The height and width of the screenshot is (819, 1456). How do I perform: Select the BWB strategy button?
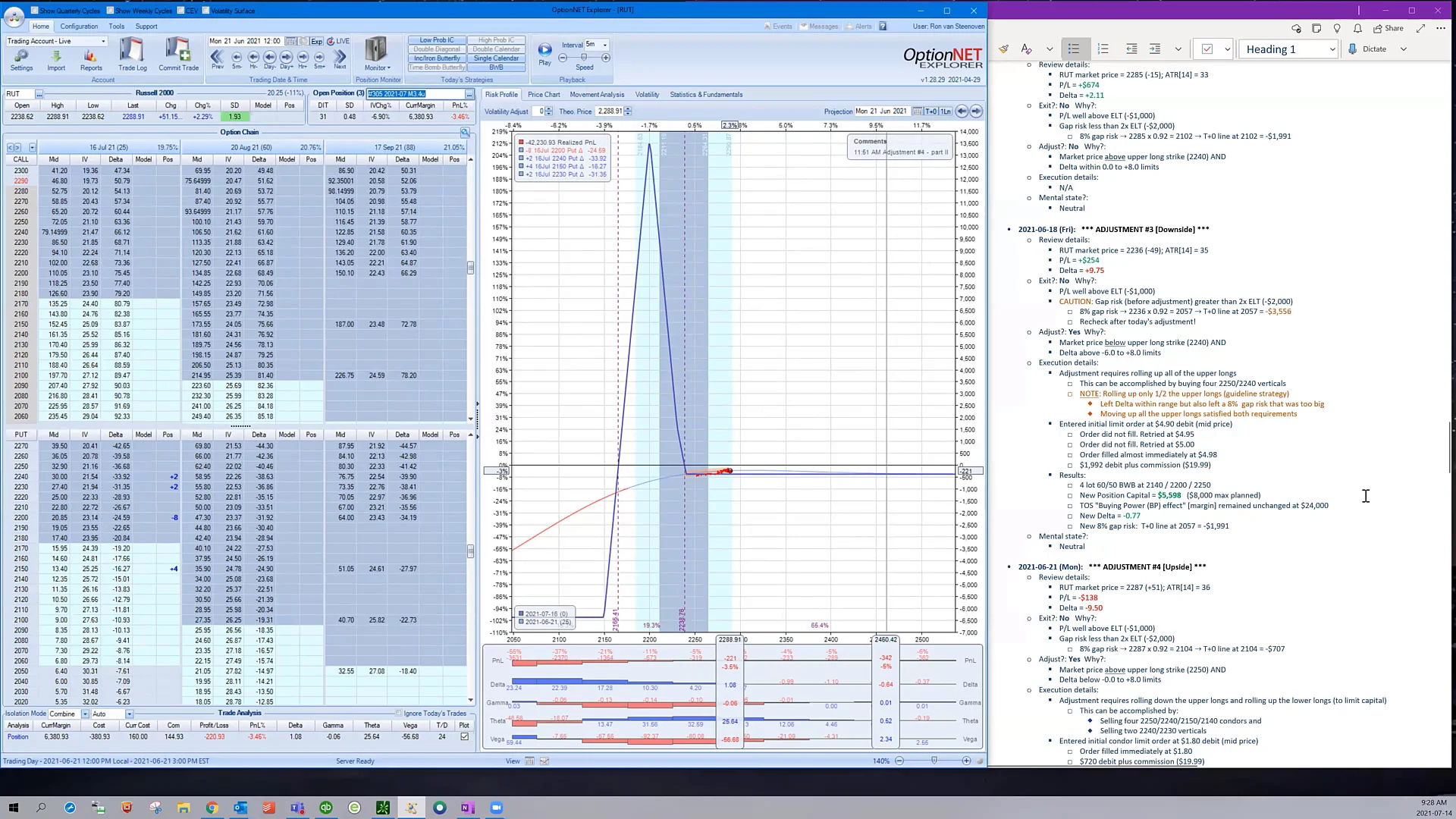pos(496,67)
